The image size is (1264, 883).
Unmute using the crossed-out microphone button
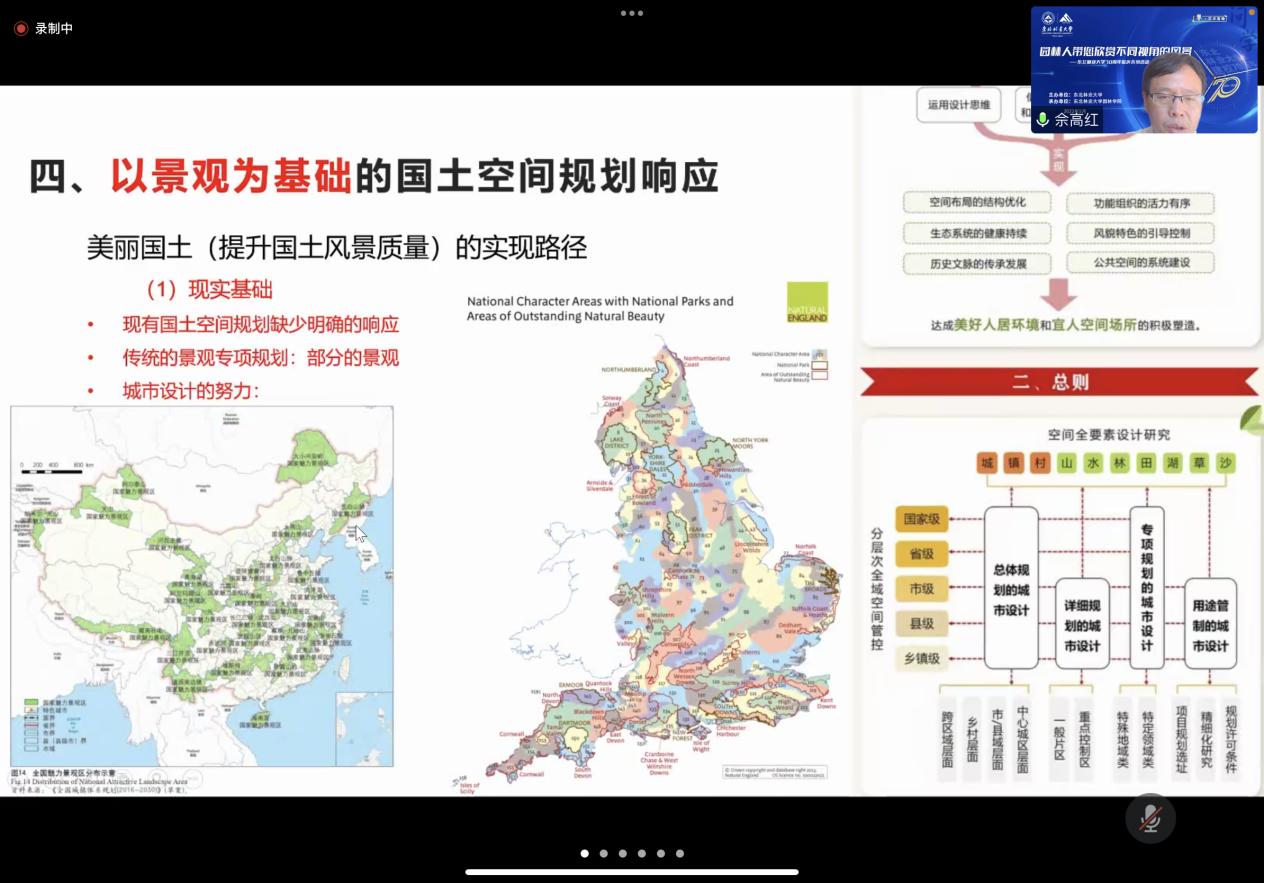[1150, 818]
